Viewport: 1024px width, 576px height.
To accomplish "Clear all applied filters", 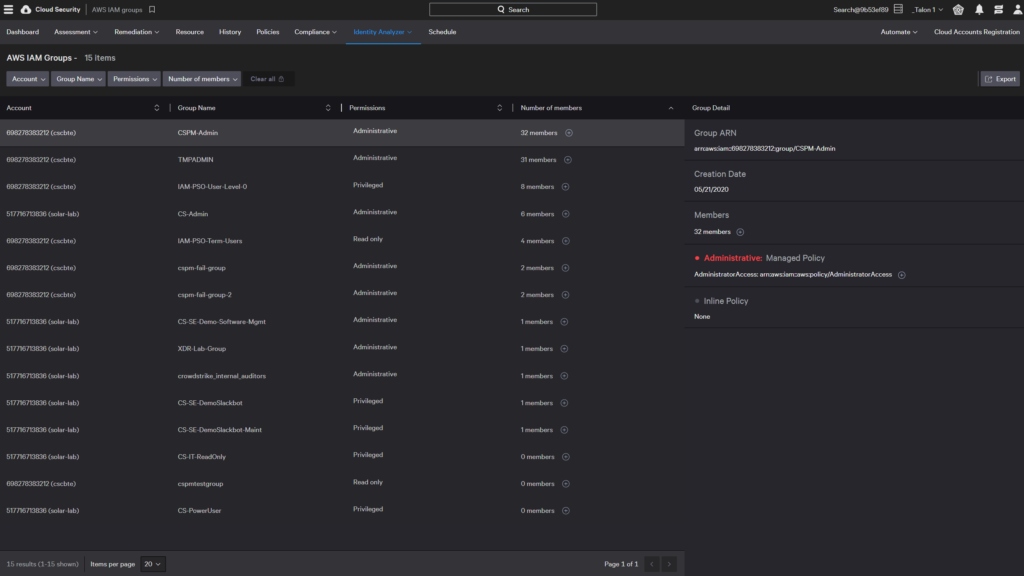I will (268, 79).
